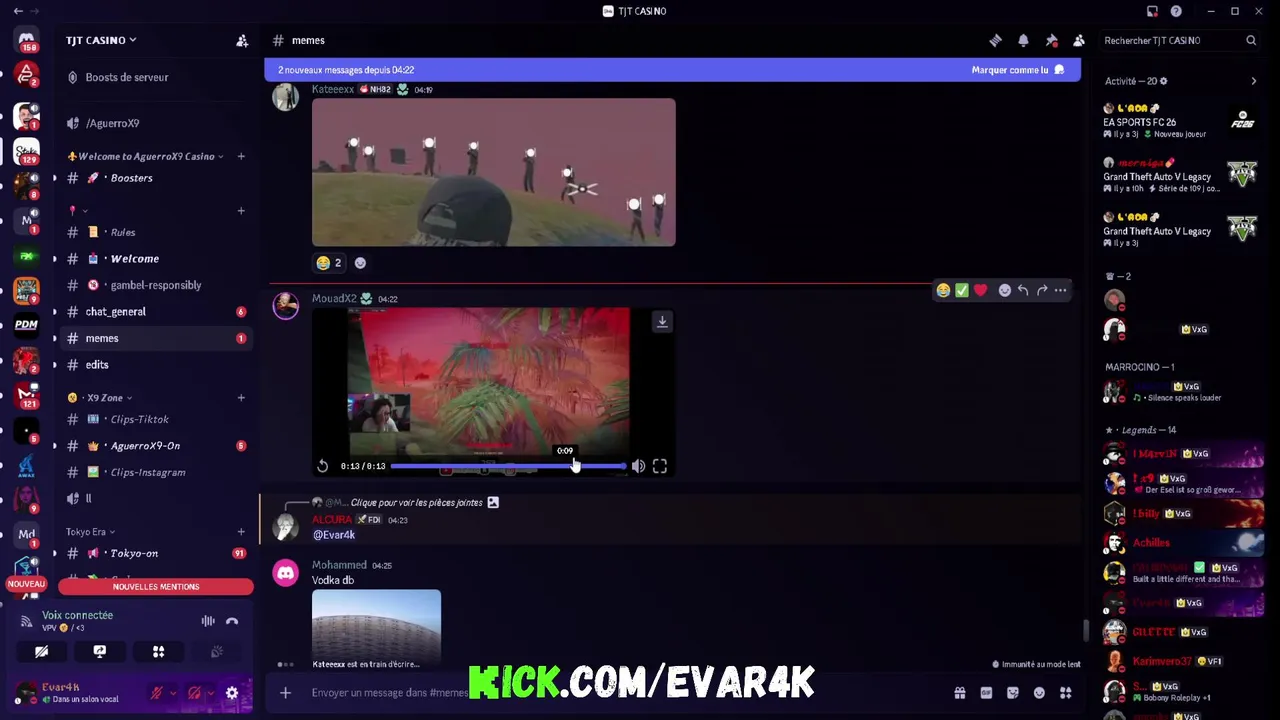Collapse the Tokyo Era category
Screen dimensions: 1280x720
pos(90,532)
